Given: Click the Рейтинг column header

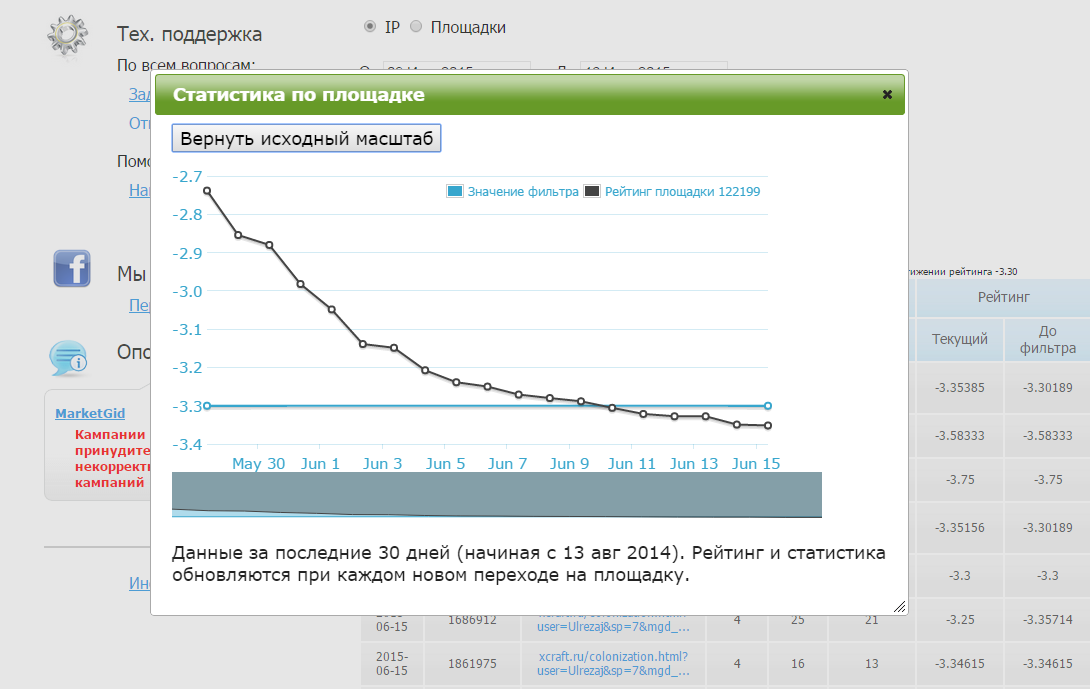Looking at the screenshot, I should pyautogui.click(x=1003, y=298).
